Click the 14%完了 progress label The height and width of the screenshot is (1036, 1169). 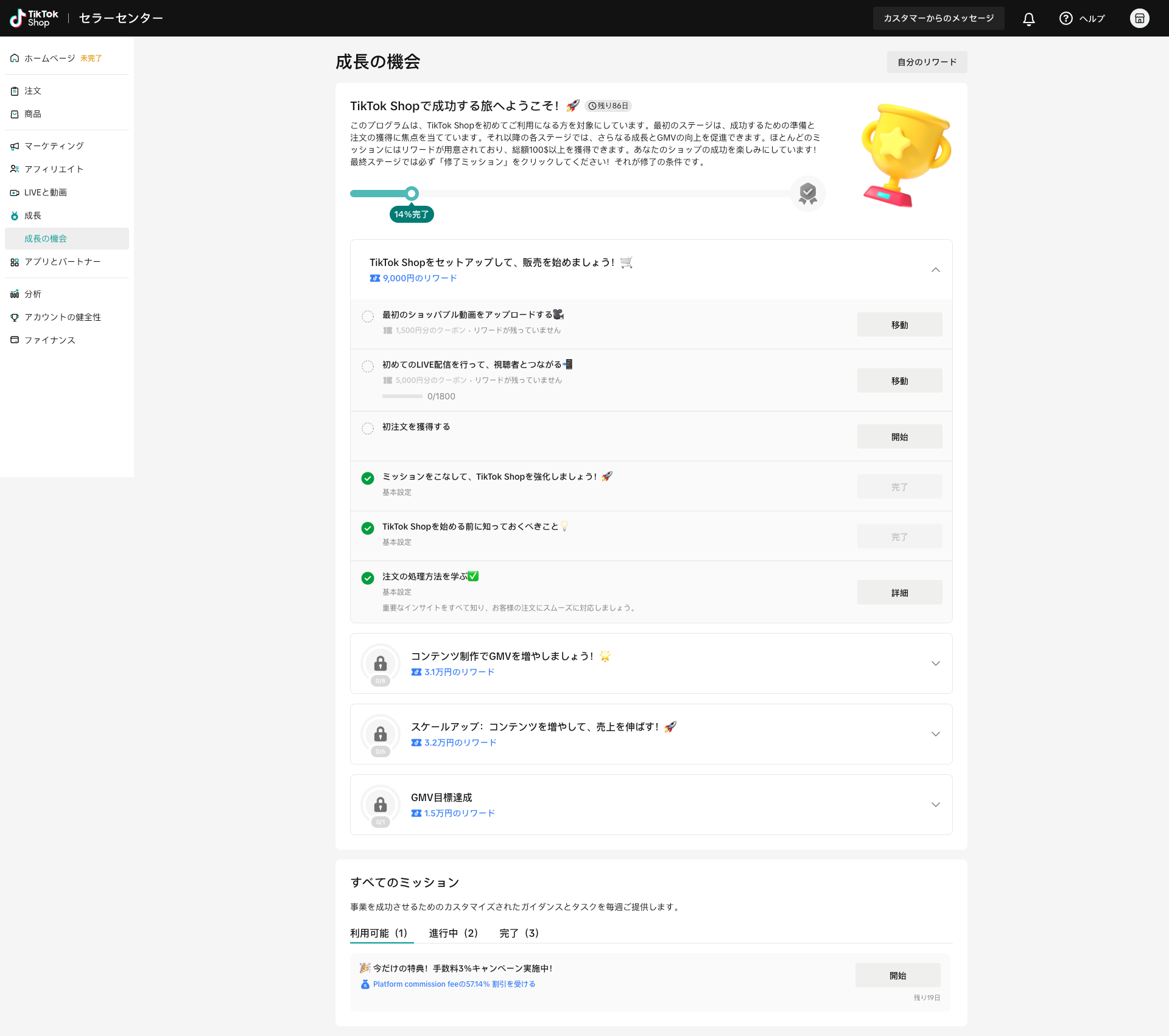tap(412, 214)
